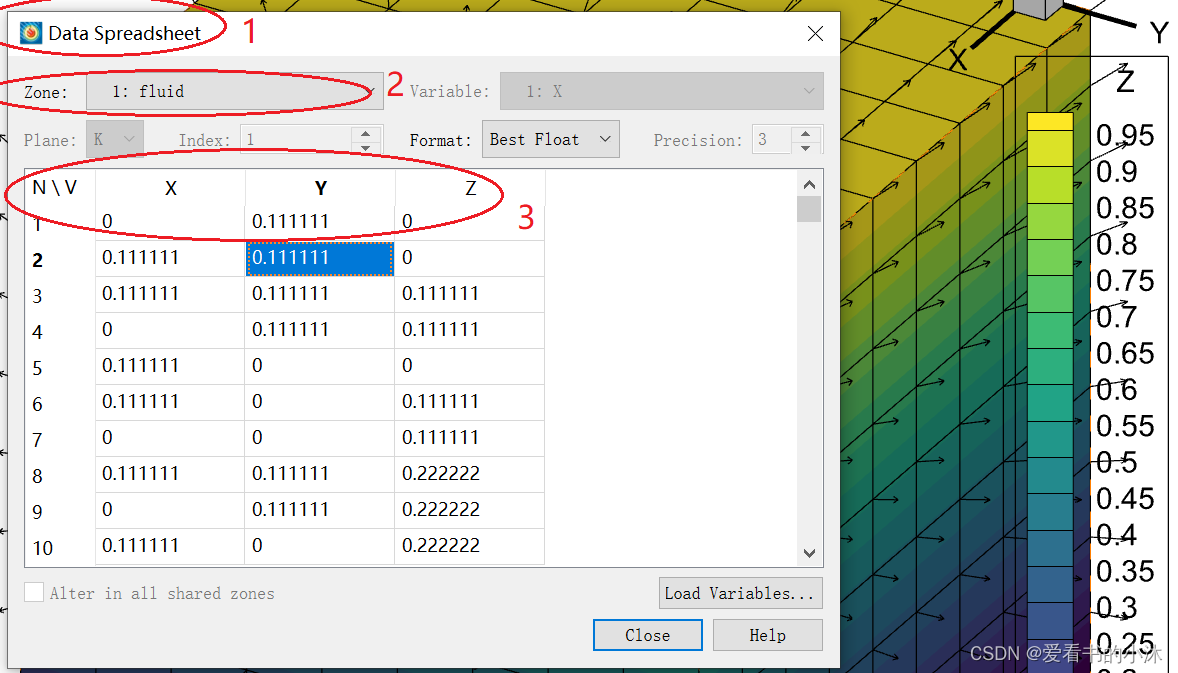Click the X cell in row 3
The height and width of the screenshot is (673, 1178).
coord(169,294)
